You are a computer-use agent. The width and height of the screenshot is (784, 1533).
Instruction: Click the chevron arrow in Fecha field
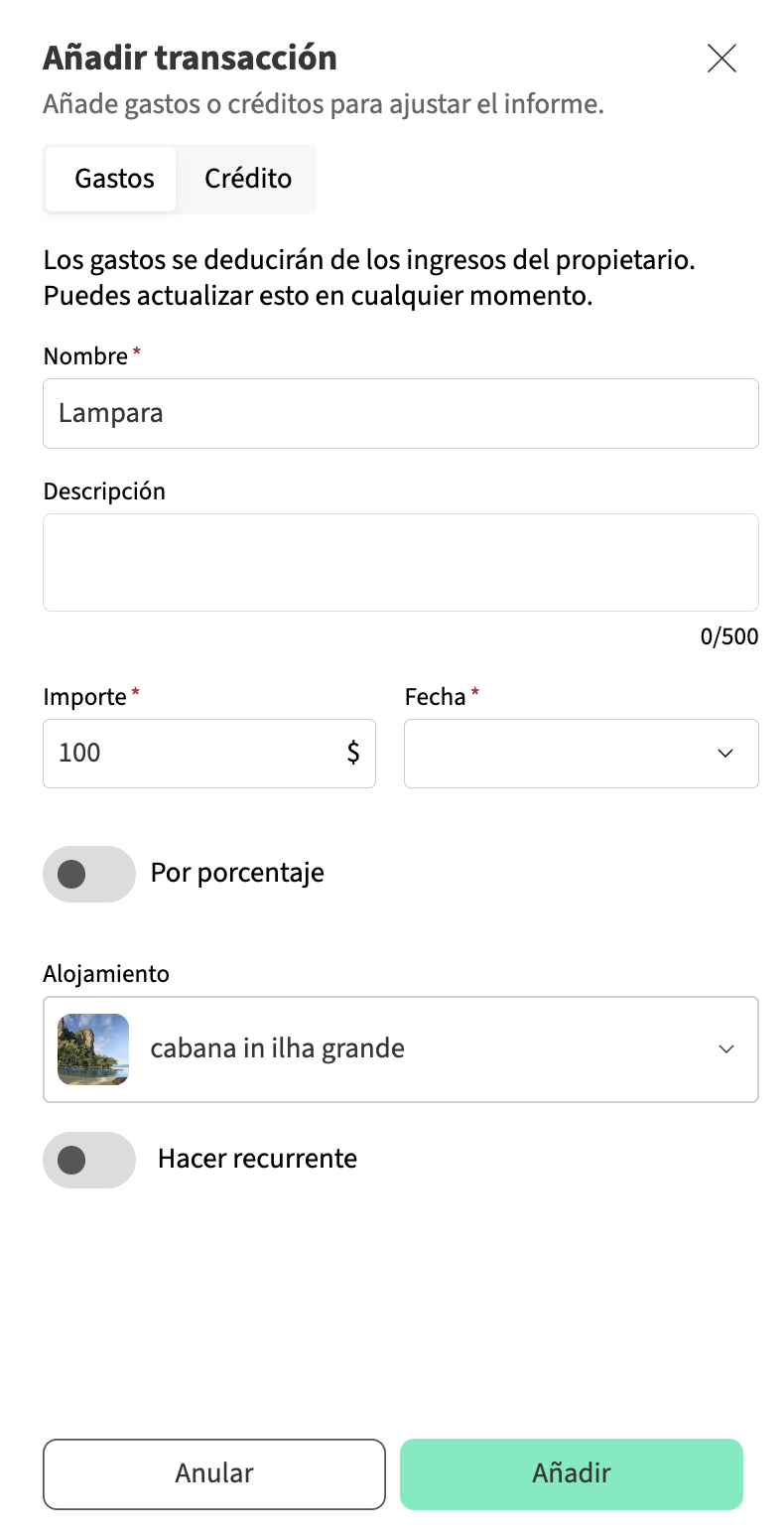pos(725,753)
